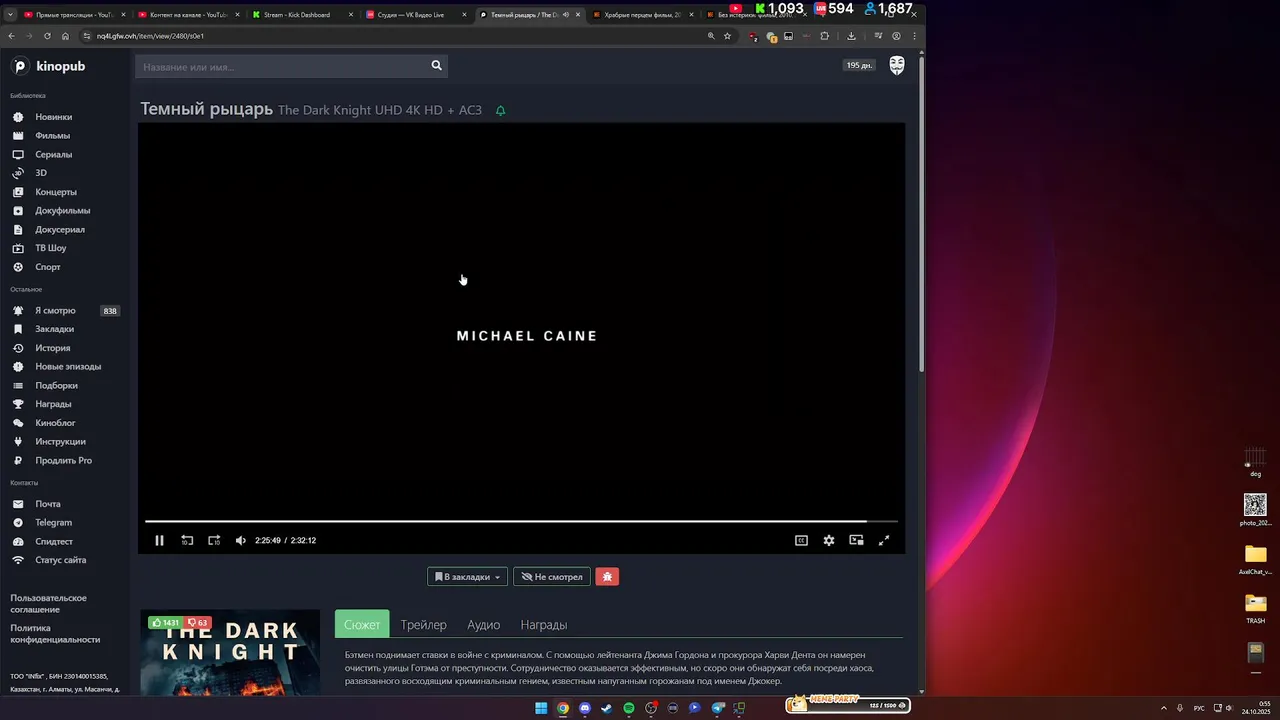Viewport: 1280px width, 720px height.
Task: Open the kinopub home logo
Action: (48, 66)
